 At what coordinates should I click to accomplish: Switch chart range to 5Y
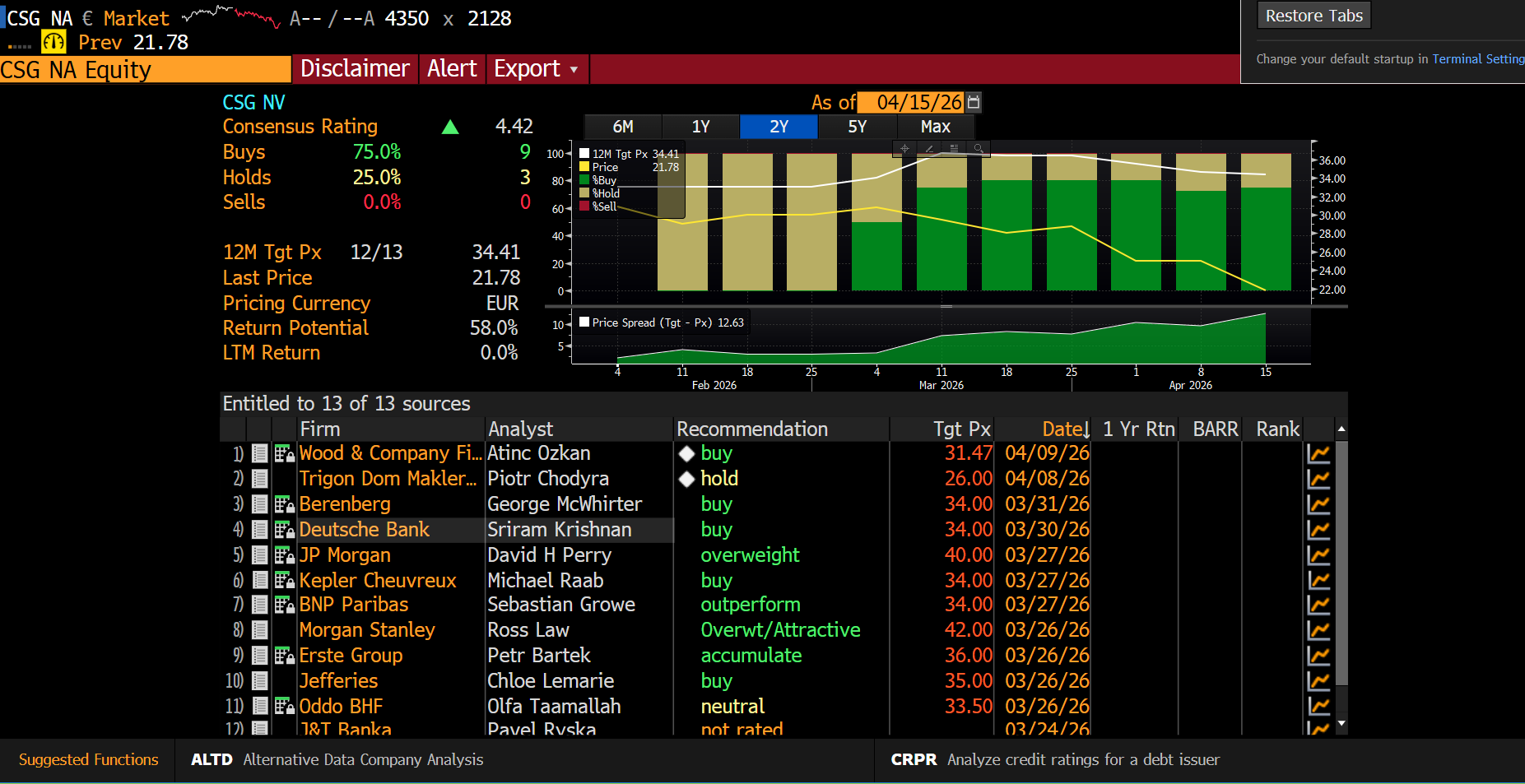(857, 127)
